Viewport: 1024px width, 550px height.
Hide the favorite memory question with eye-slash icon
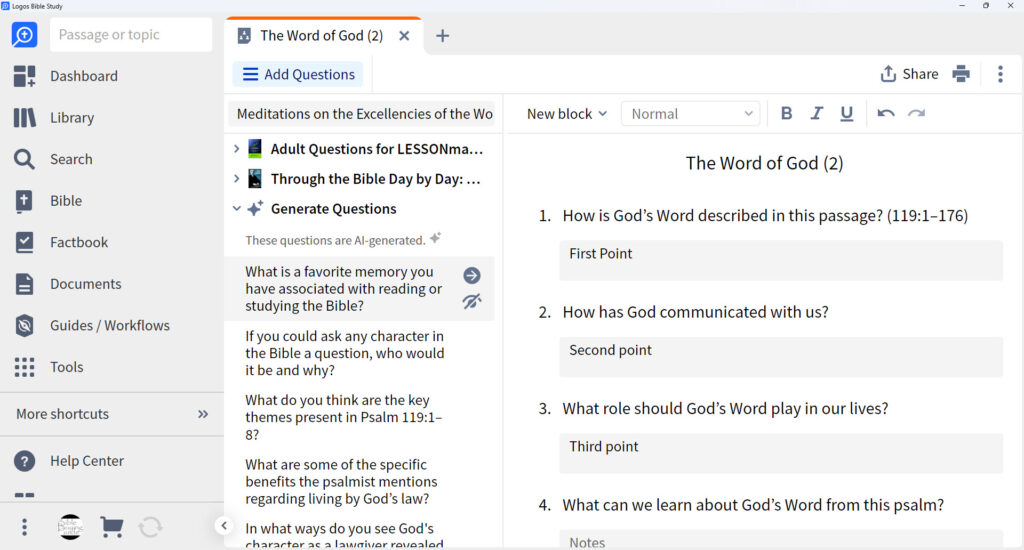(472, 301)
